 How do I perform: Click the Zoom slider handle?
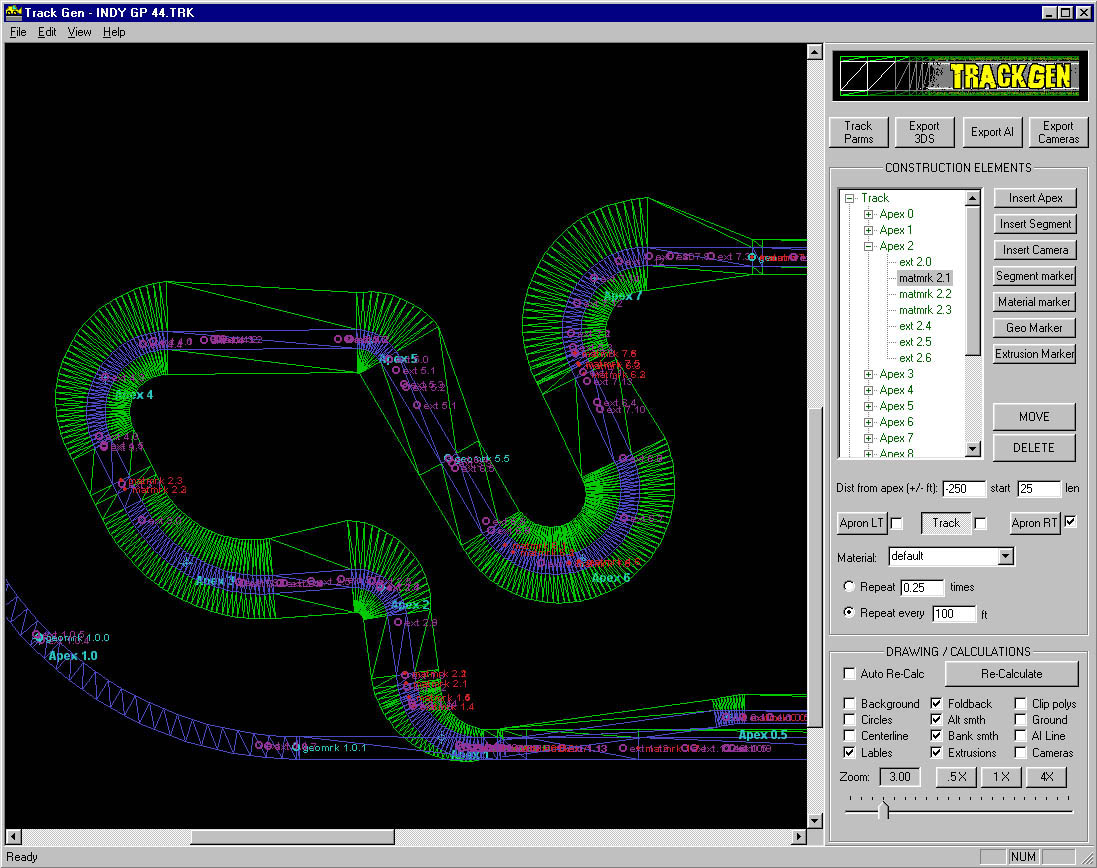[x=883, y=811]
